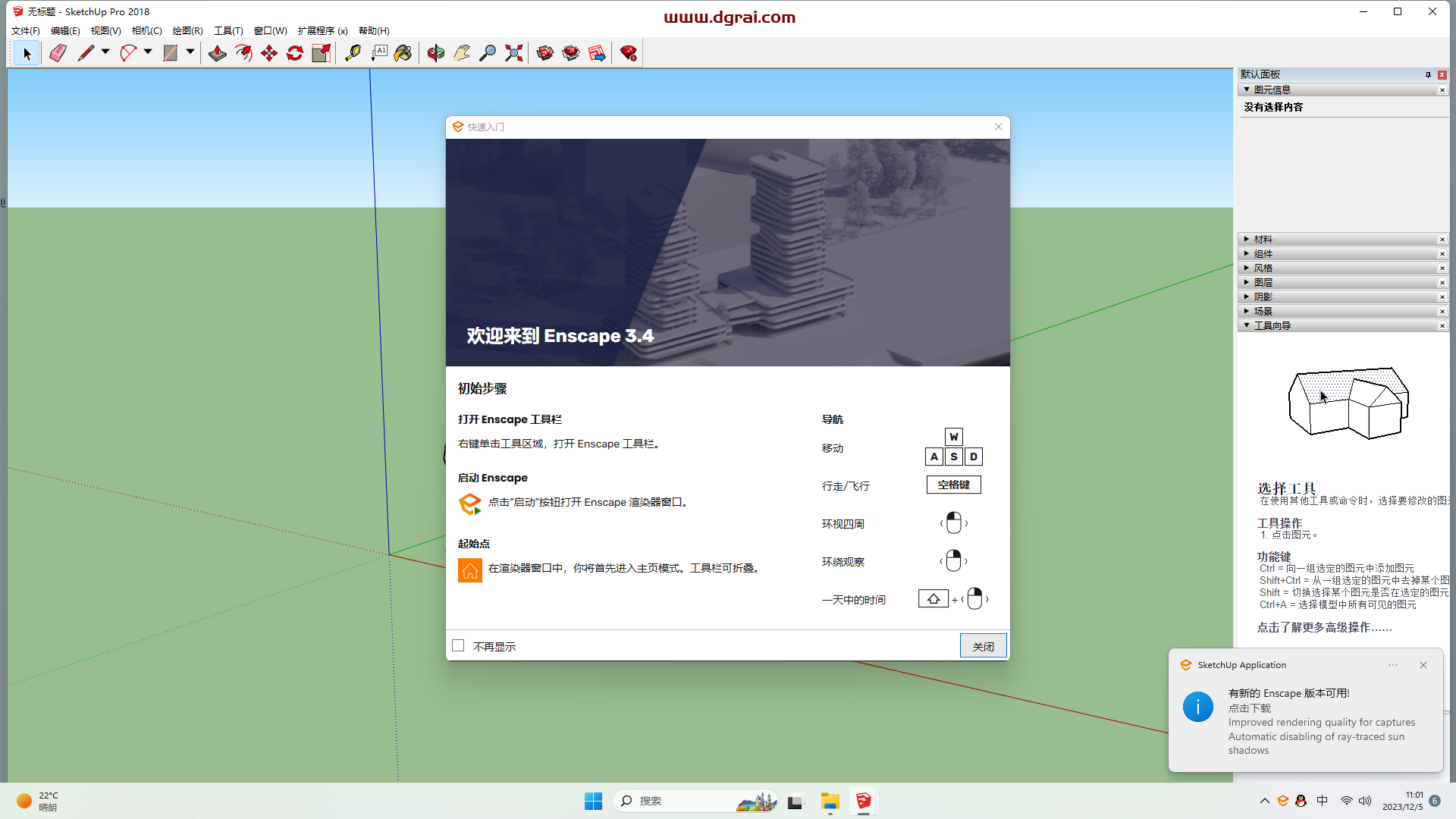Select the Paint Bucket tool

coord(403,53)
